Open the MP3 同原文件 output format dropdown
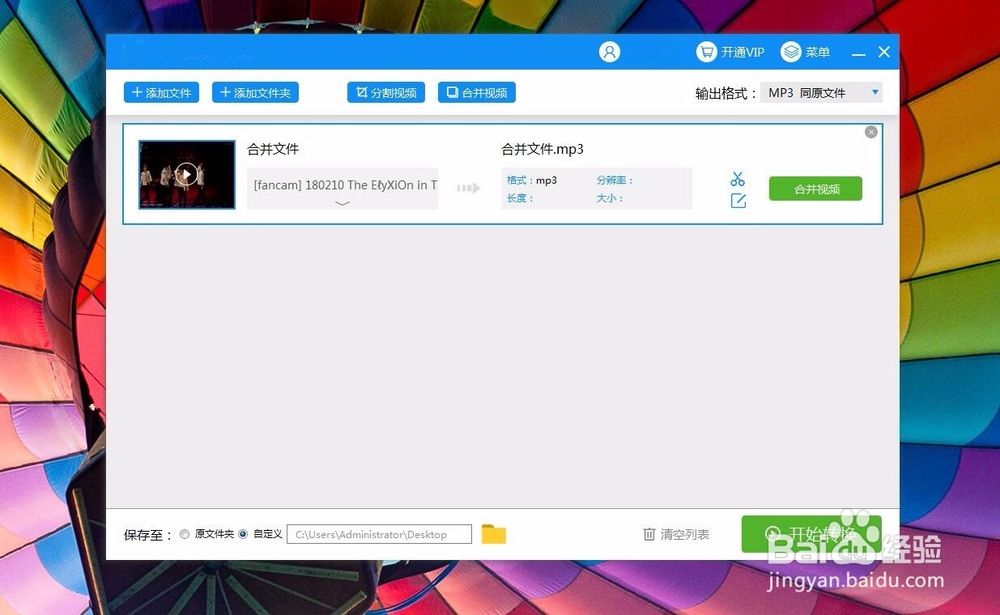This screenshot has width=1000, height=615. coord(820,92)
